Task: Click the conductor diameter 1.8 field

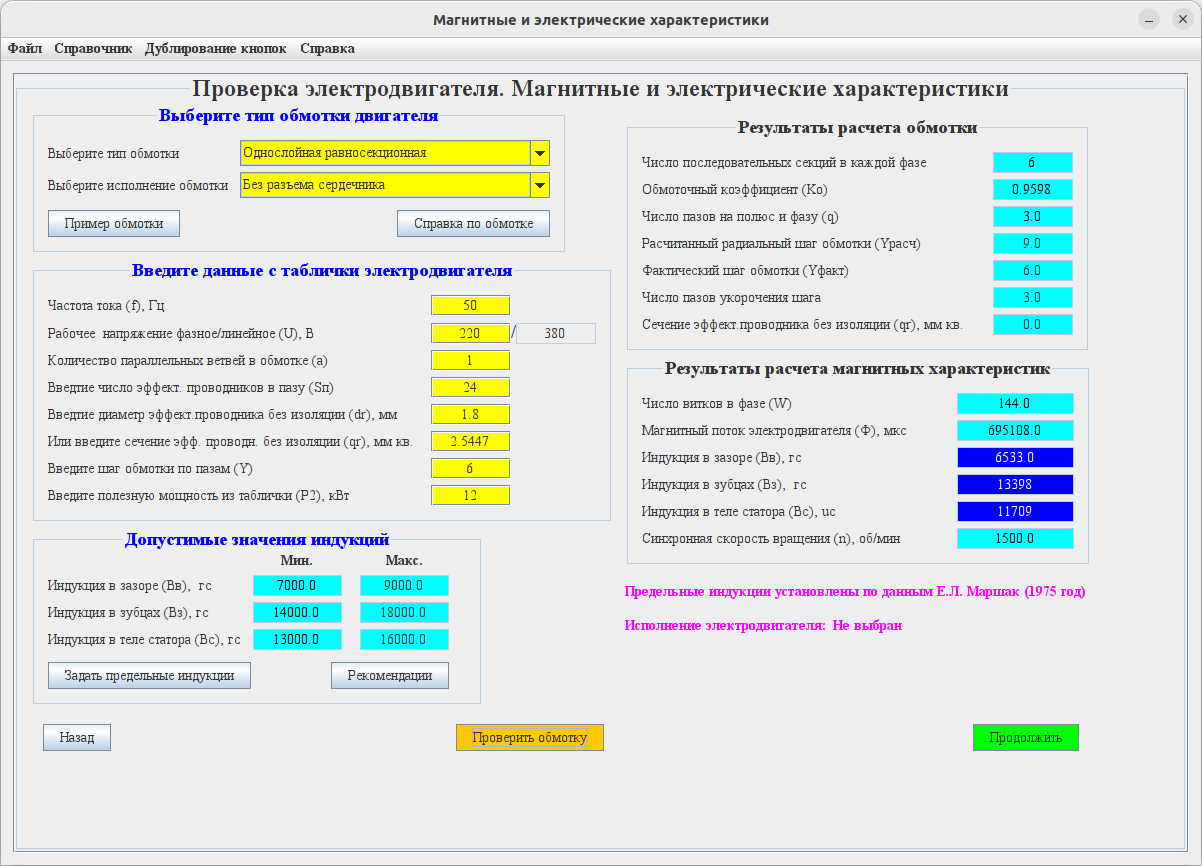Action: click(470, 414)
